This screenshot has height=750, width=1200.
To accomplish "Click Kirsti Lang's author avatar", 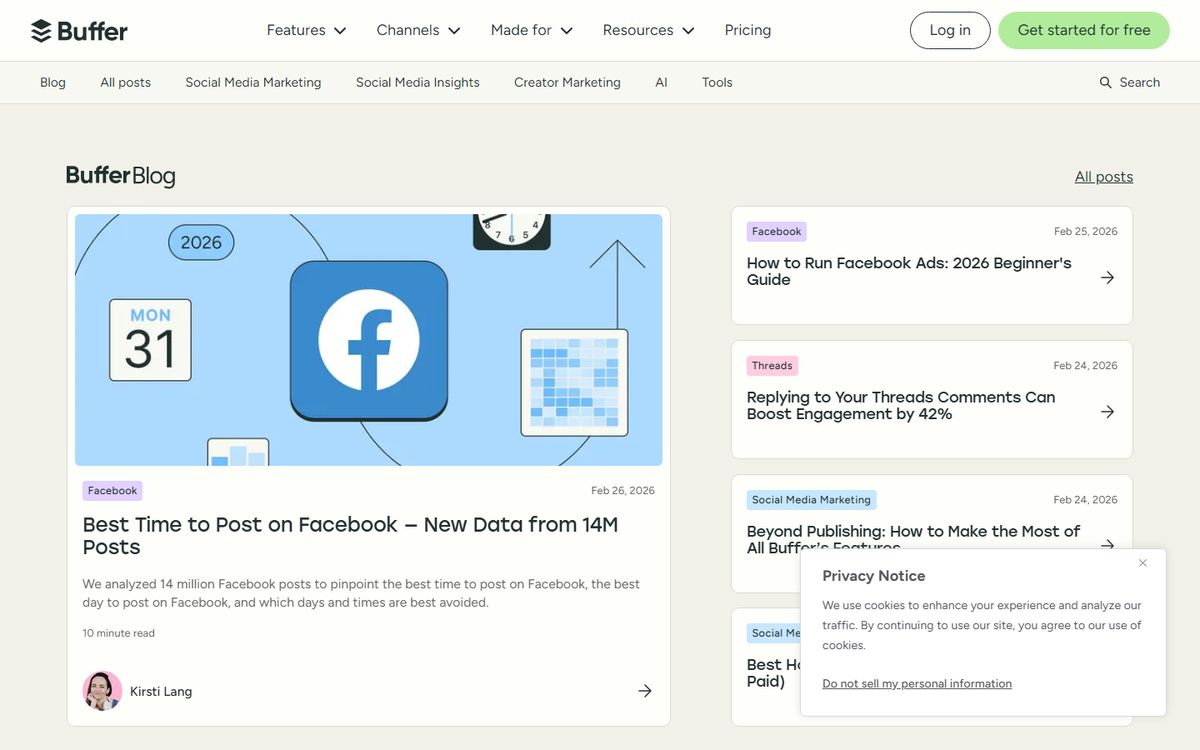I will pyautogui.click(x=102, y=691).
